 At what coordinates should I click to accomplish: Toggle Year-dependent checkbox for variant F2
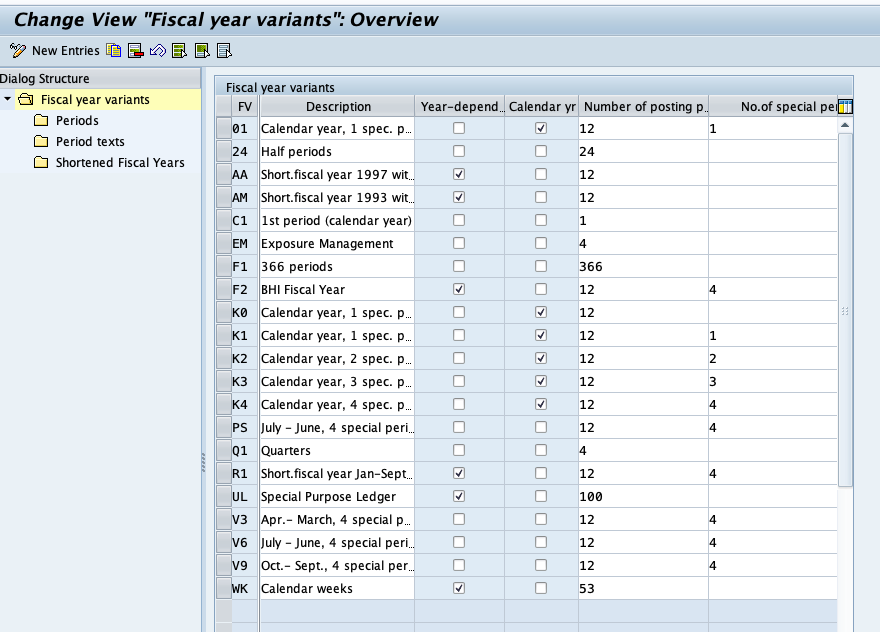pyautogui.click(x=459, y=289)
